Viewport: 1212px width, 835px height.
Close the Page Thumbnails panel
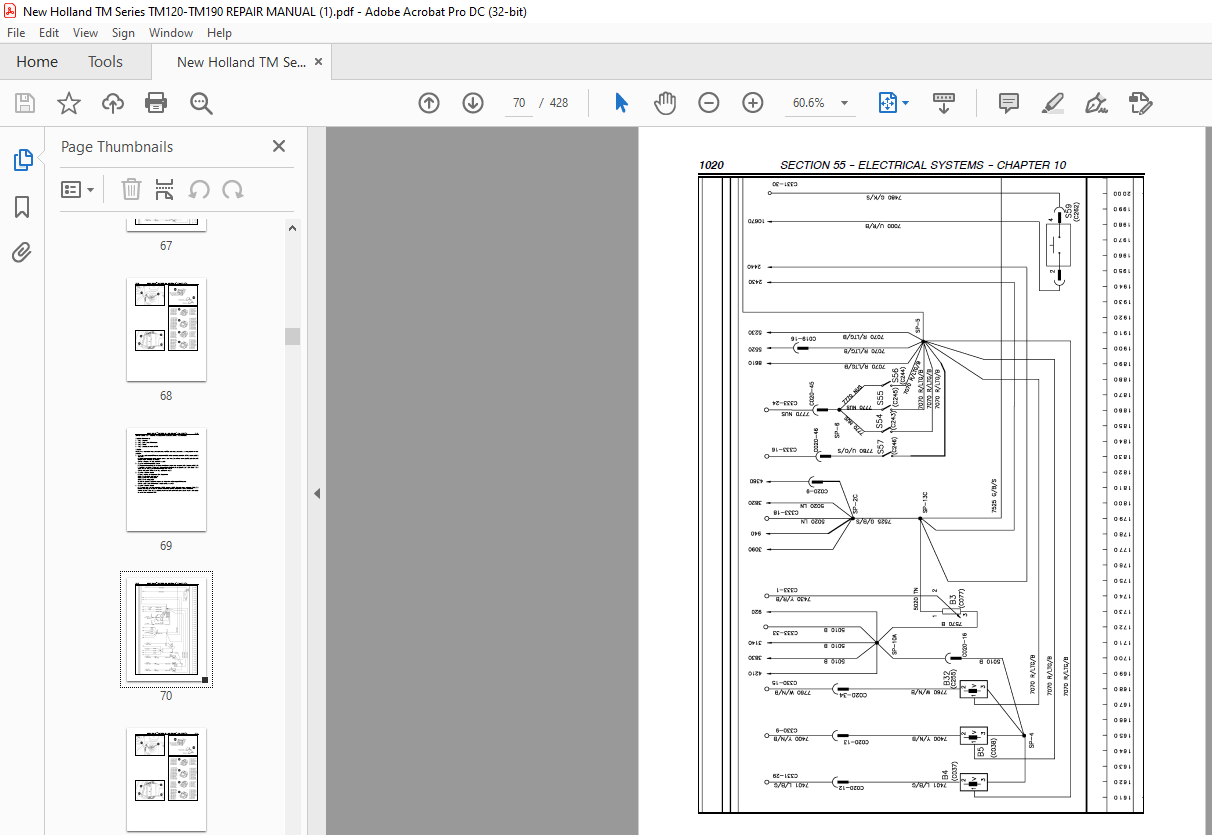[x=279, y=146]
